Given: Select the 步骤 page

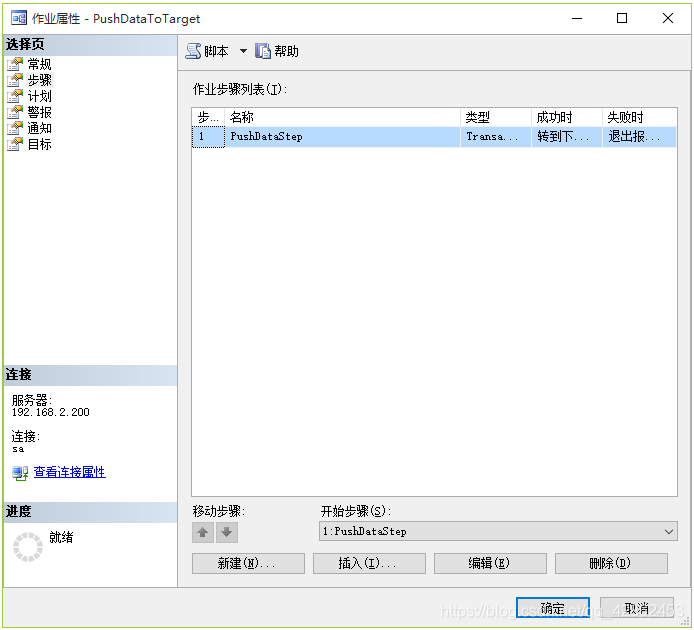Looking at the screenshot, I should click(x=39, y=80).
